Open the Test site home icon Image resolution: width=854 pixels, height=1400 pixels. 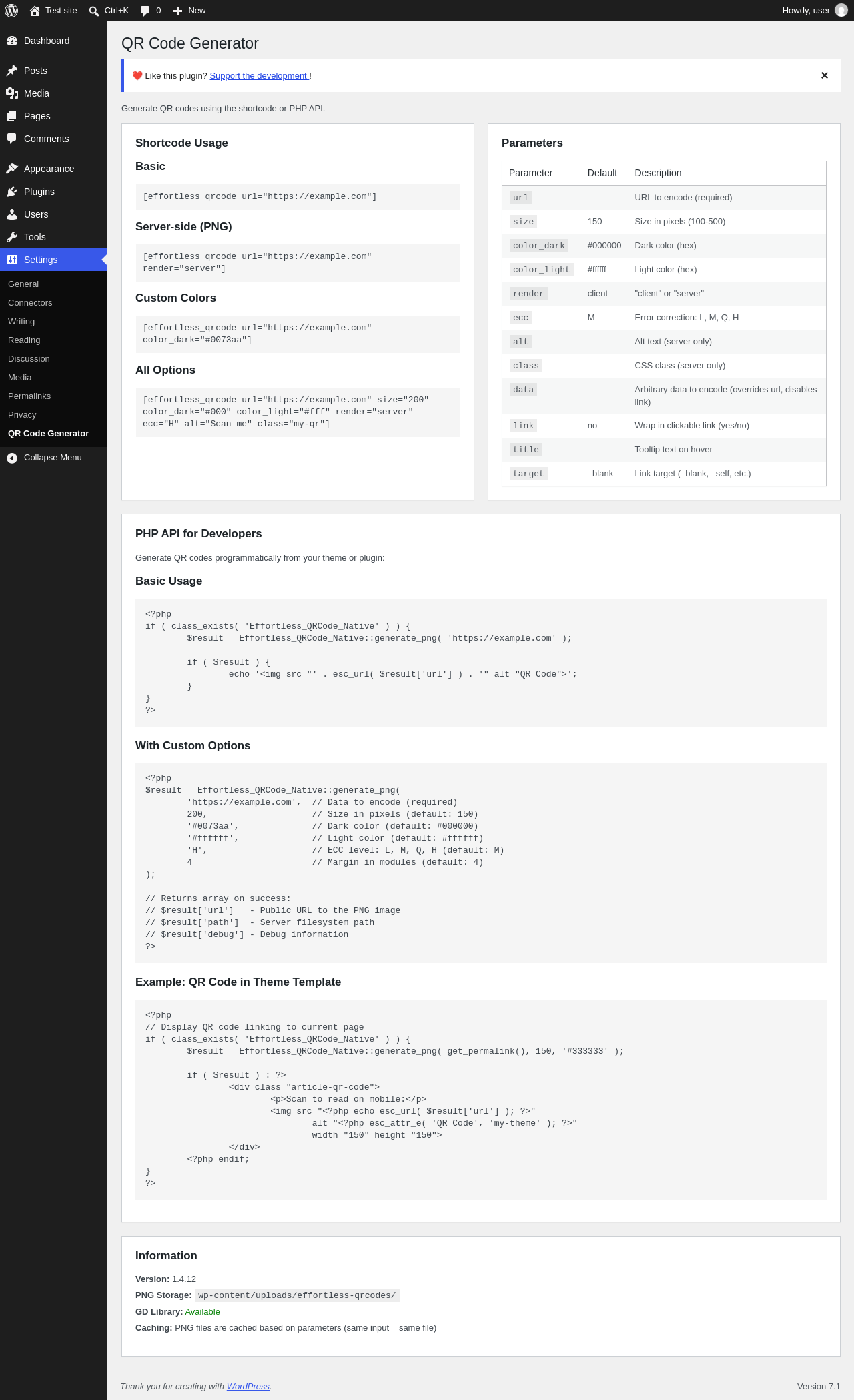(35, 11)
